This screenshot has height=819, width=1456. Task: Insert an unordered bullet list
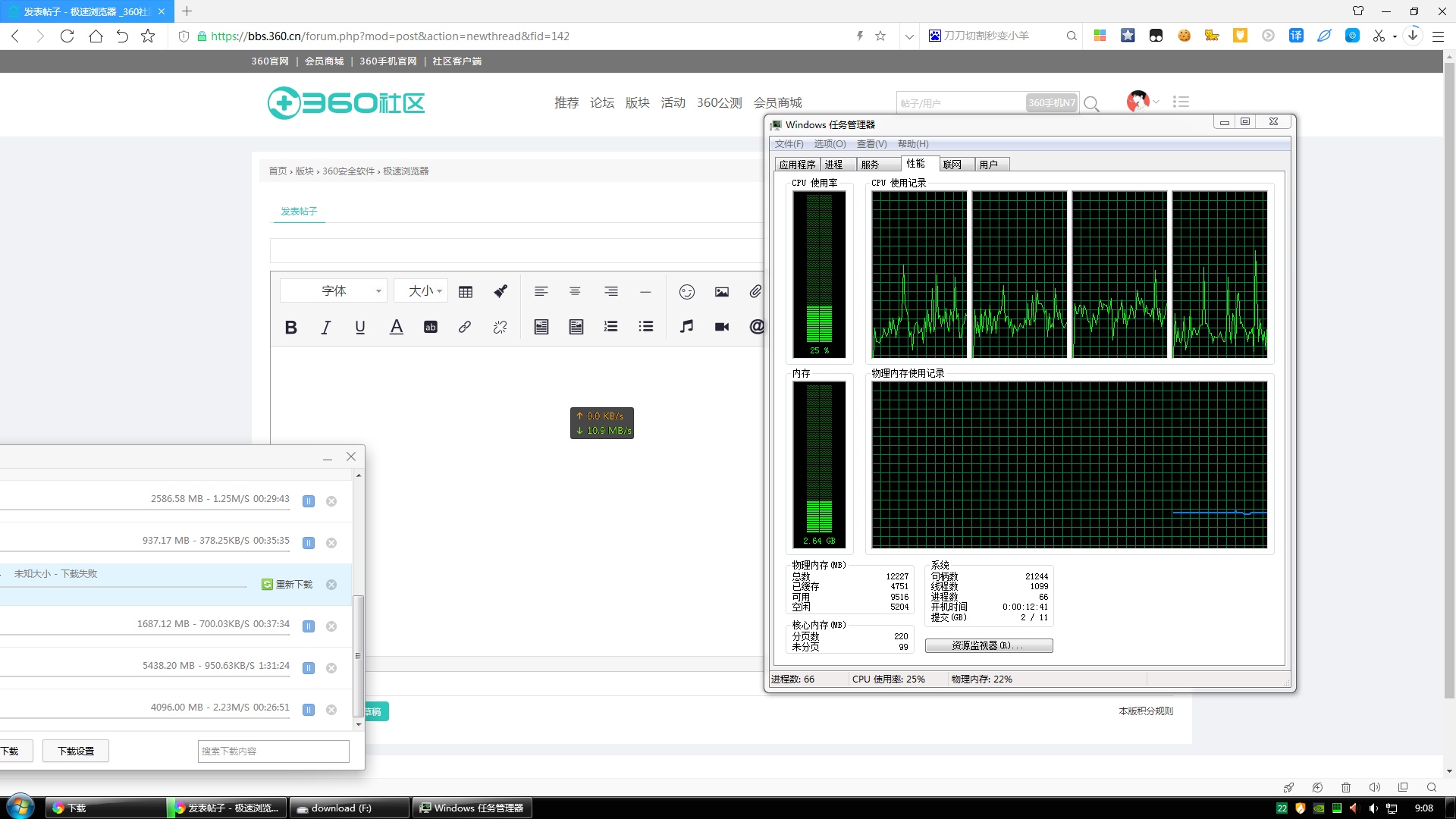click(x=646, y=327)
